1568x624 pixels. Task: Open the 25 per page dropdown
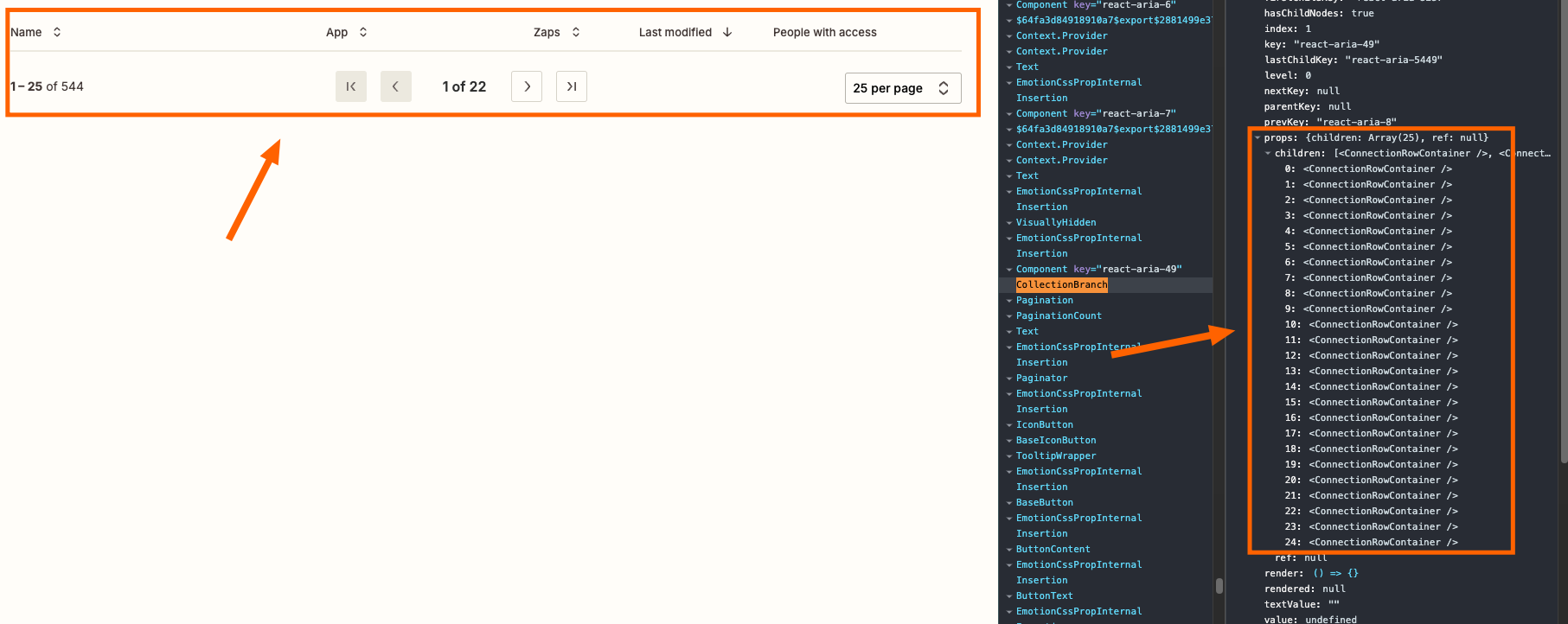pyautogui.click(x=902, y=88)
